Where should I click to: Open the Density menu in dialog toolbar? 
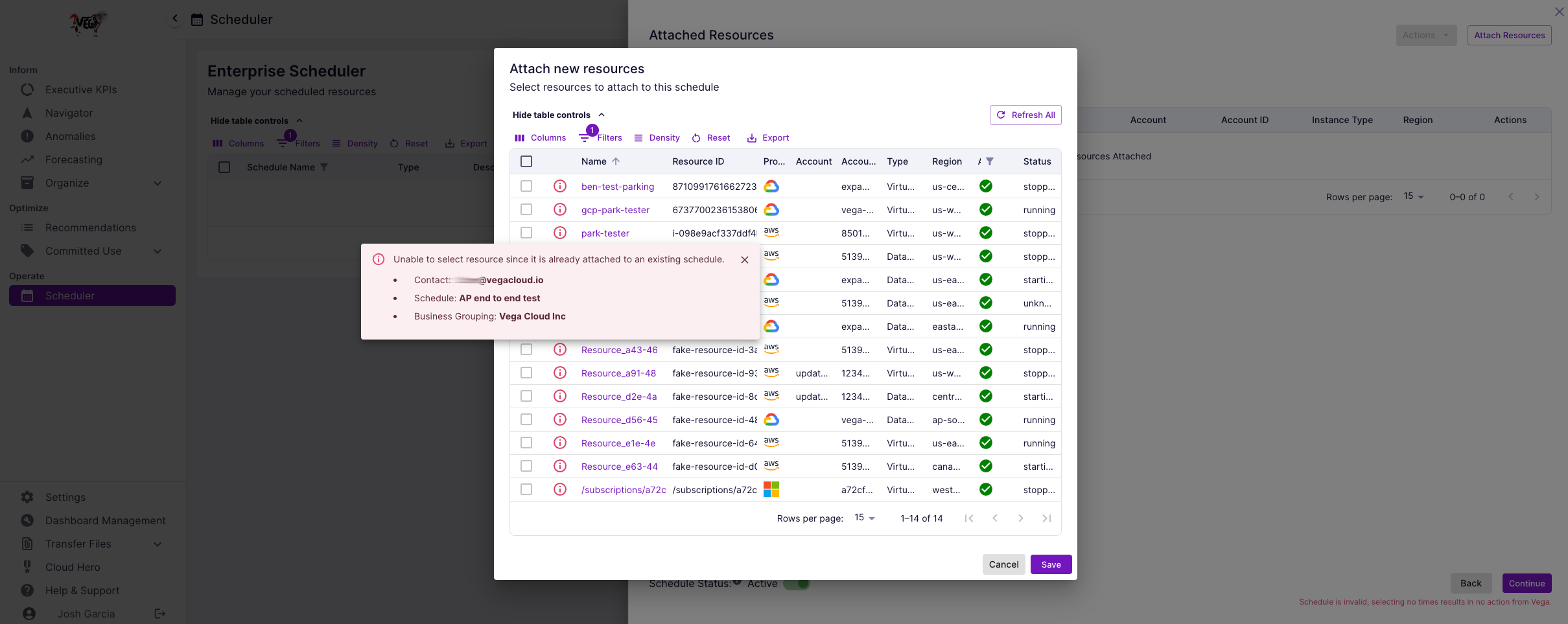coord(657,138)
